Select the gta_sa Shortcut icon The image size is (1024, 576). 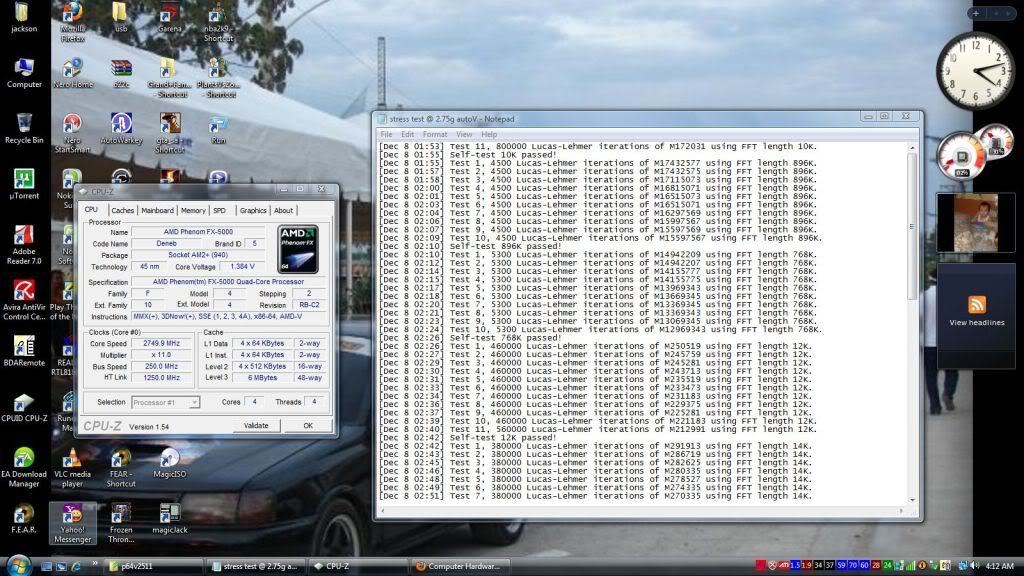170,133
